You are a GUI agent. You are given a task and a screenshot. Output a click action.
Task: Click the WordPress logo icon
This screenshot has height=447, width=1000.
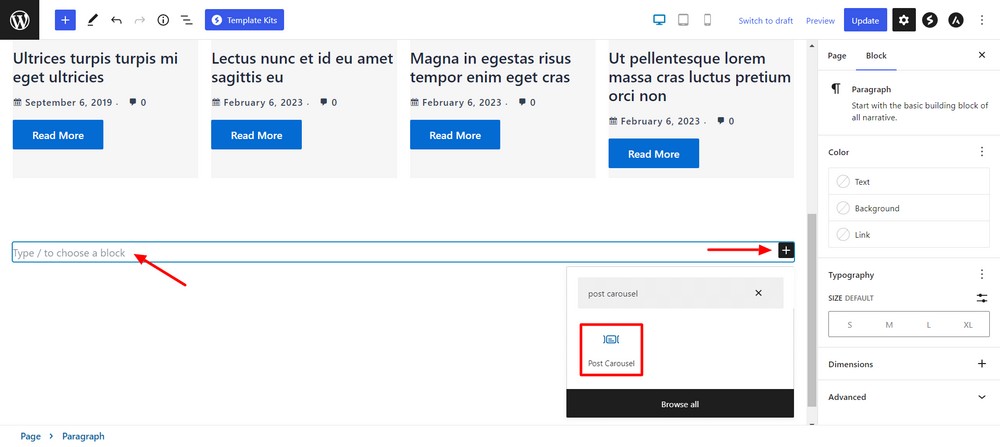pyautogui.click(x=19, y=20)
